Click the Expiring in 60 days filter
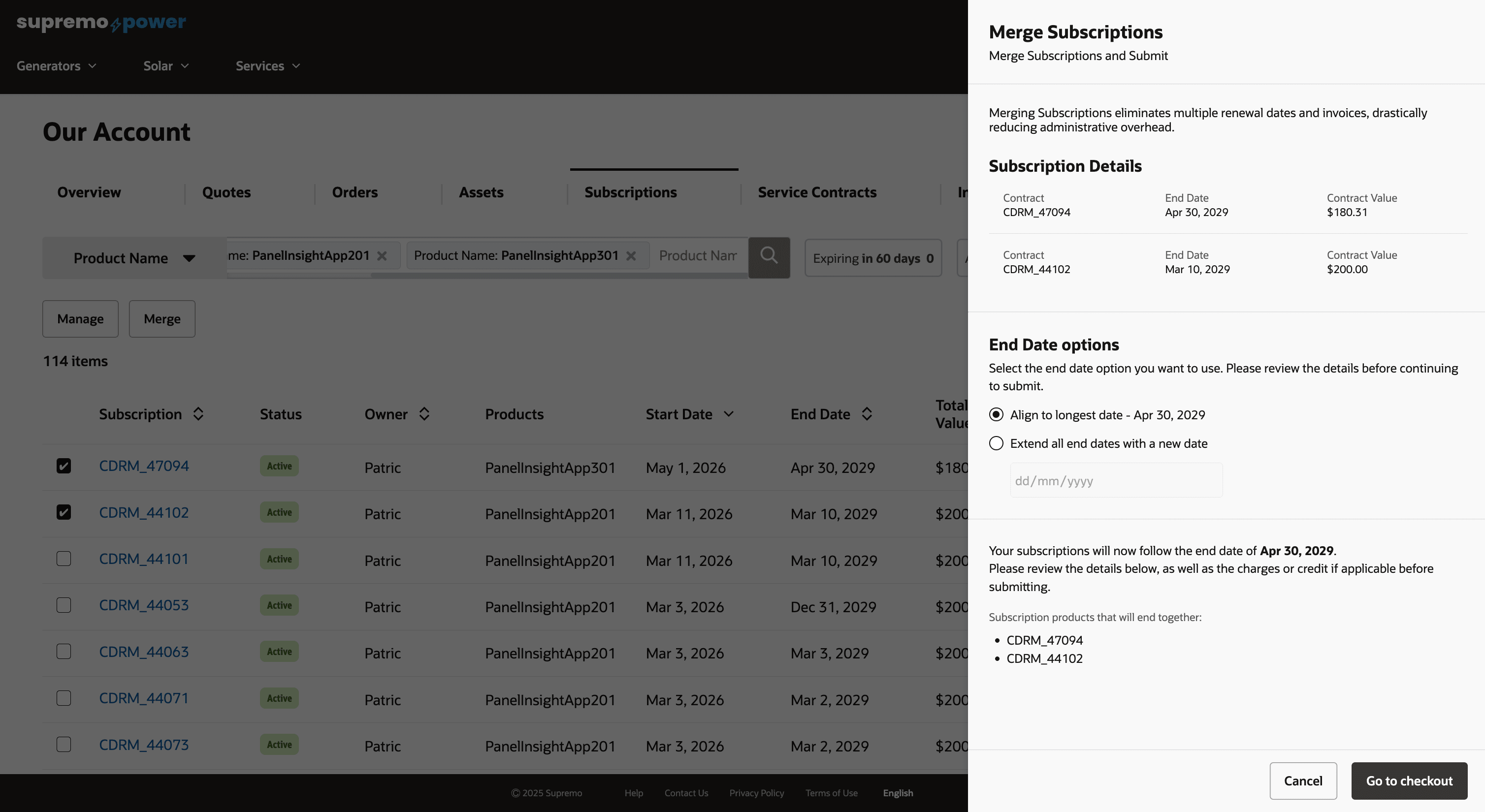Image resolution: width=1485 pixels, height=812 pixels. (x=873, y=257)
